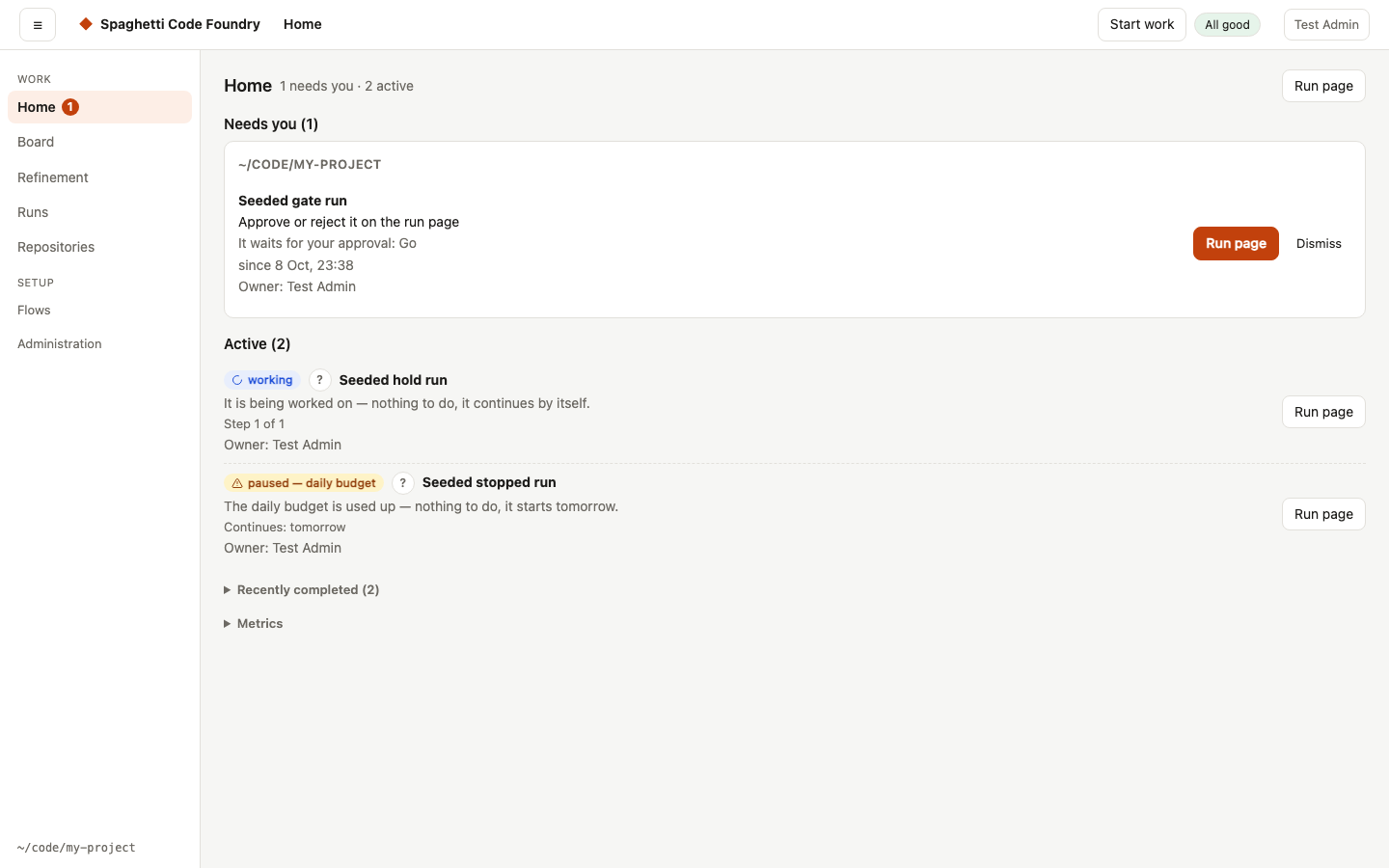The width and height of the screenshot is (1389, 868).
Task: Click the ~/code/my-project path in sidebar footer
Action: pos(76,848)
